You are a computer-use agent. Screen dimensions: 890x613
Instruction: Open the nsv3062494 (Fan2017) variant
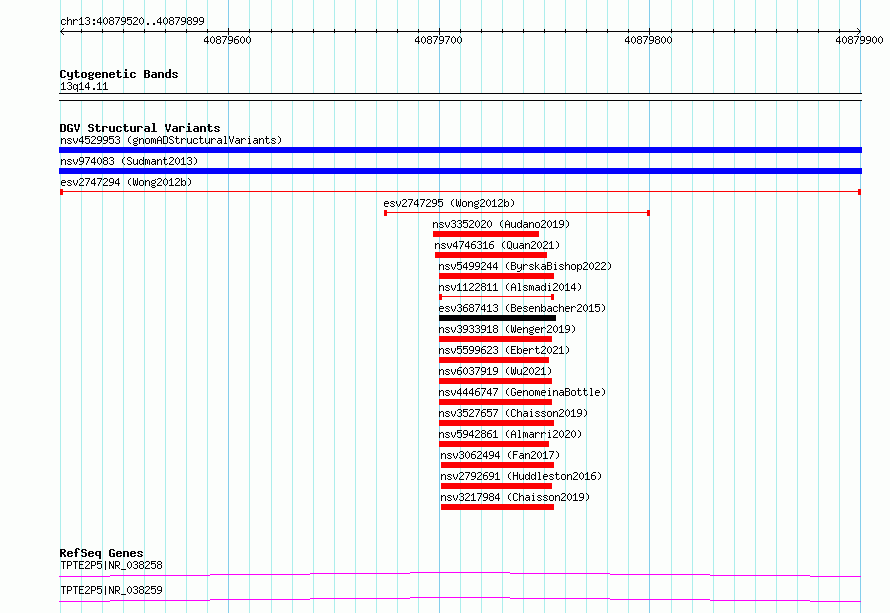coord(500,455)
